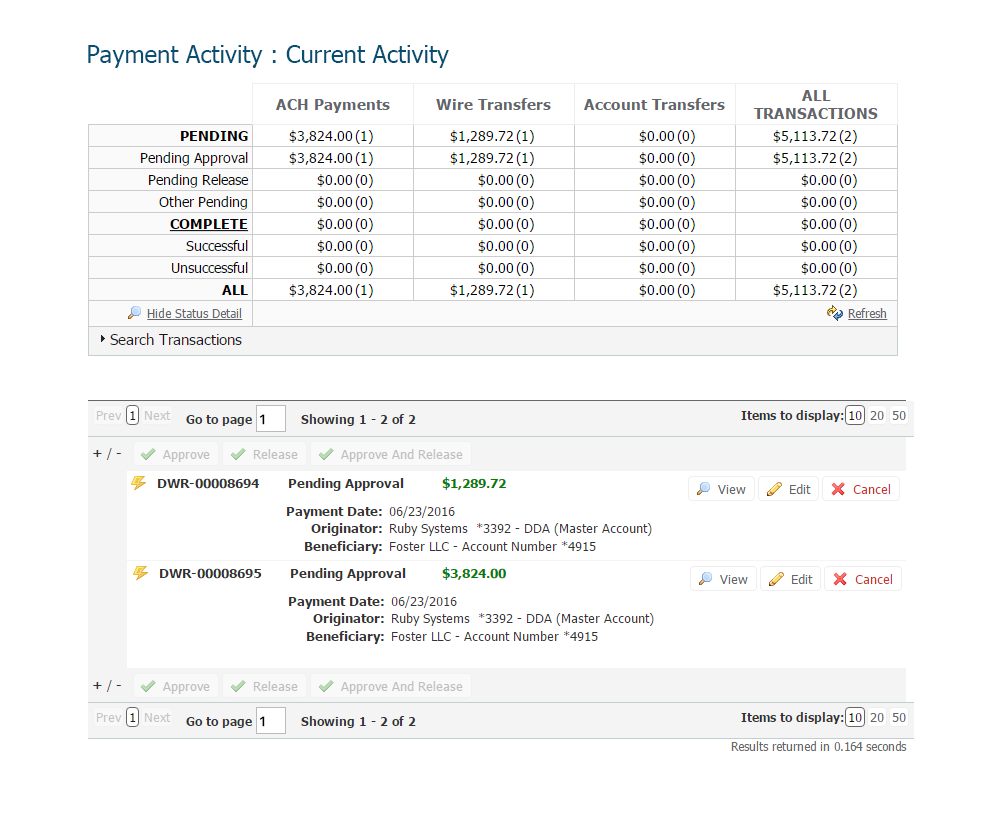The width and height of the screenshot is (1000, 831).
Task: Show 20 items per page at top
Action: (x=877, y=416)
